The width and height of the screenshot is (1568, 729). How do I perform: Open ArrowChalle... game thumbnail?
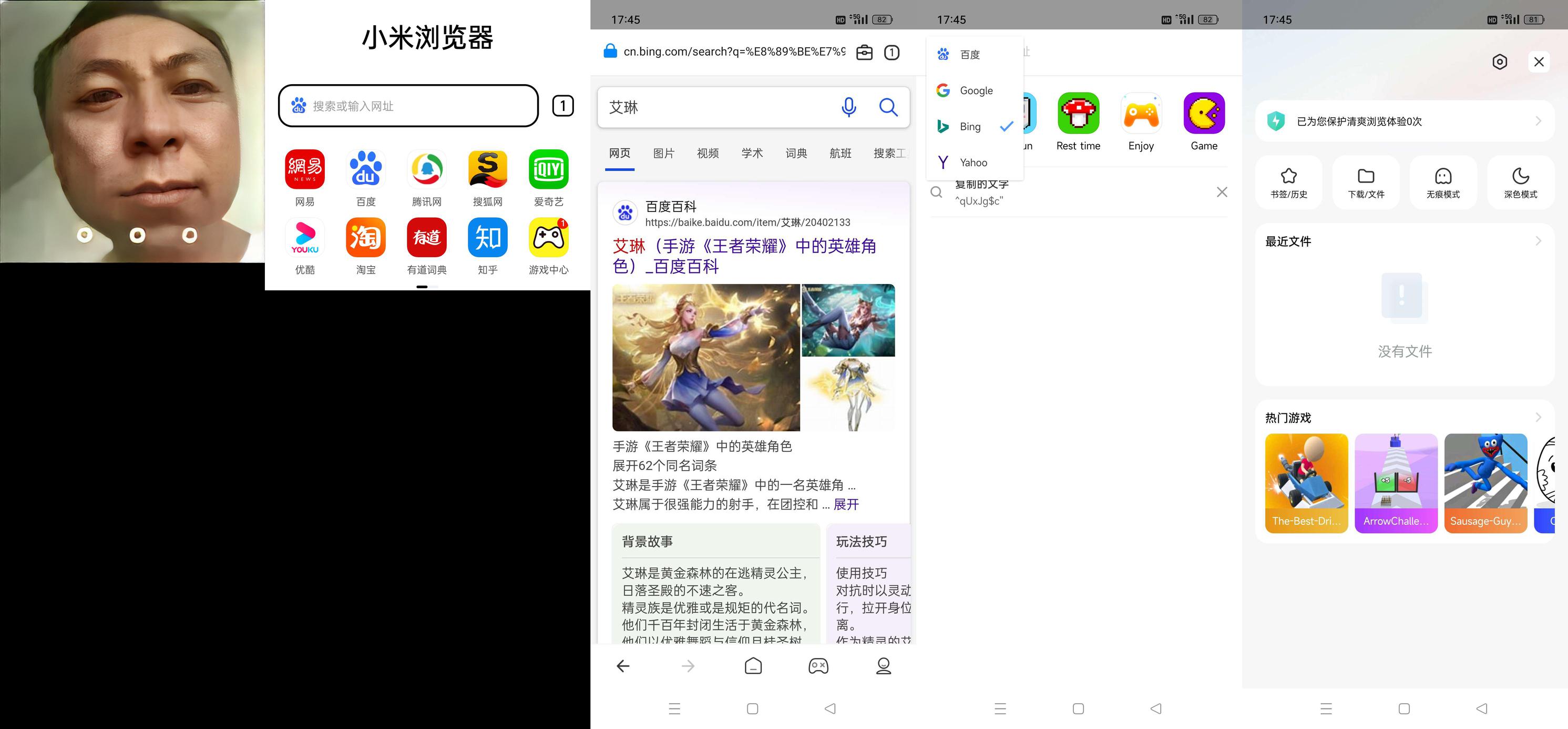pos(1396,483)
